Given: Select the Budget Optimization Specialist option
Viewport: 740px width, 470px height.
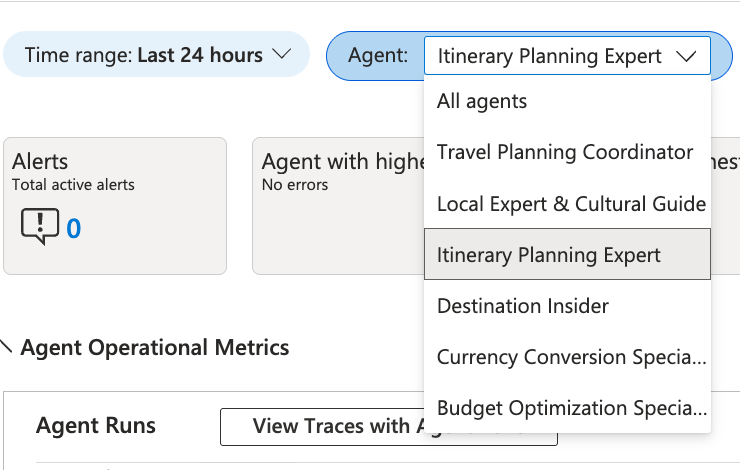Looking at the screenshot, I should tap(571, 408).
